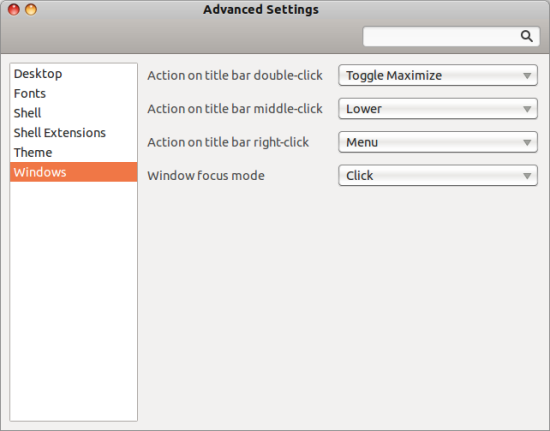The image size is (550, 431).
Task: Click the title bar right-click action label
Action: pos(228,142)
